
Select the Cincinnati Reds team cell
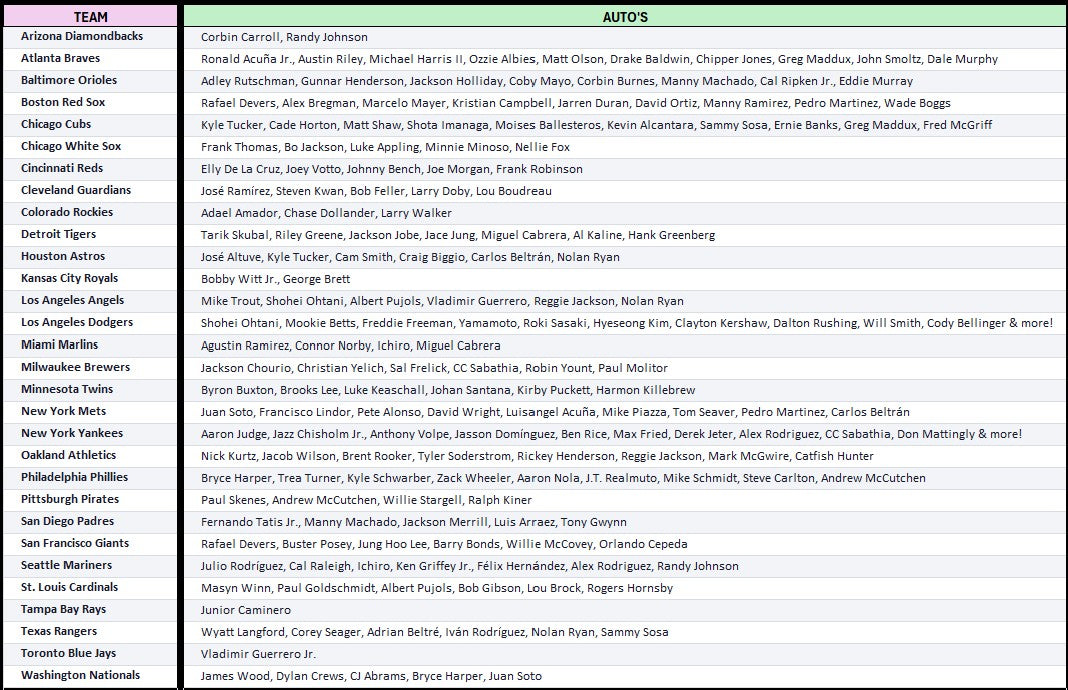tap(90, 169)
